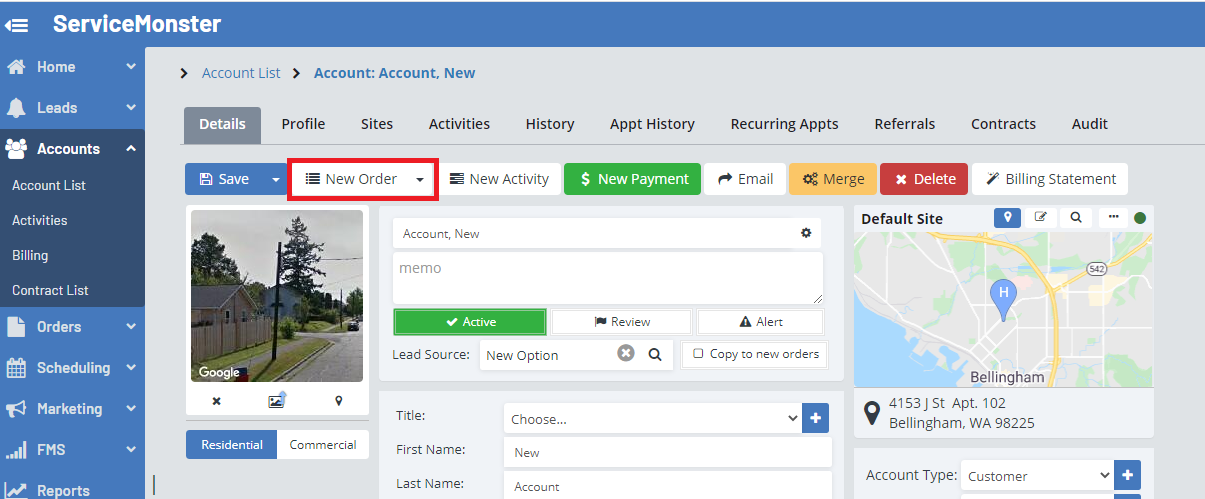Remove street view photo with X icon
The height and width of the screenshot is (499, 1205).
pyautogui.click(x=216, y=401)
